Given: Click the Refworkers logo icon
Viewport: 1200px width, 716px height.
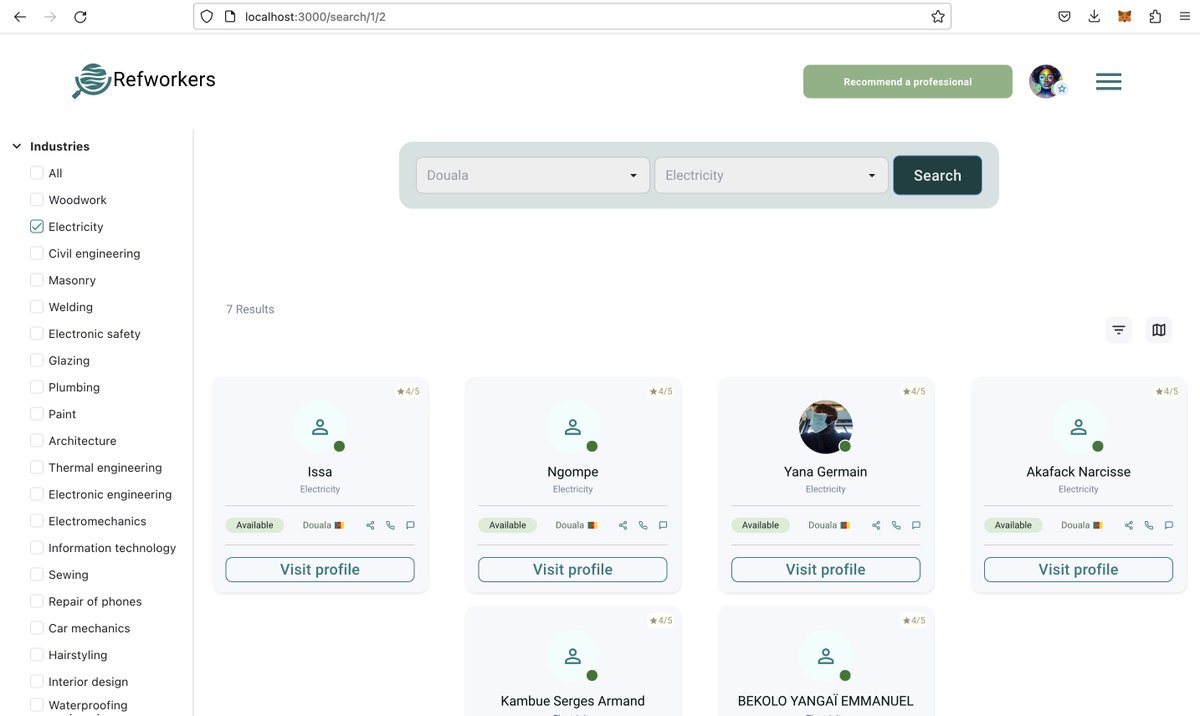Looking at the screenshot, I should coord(91,81).
